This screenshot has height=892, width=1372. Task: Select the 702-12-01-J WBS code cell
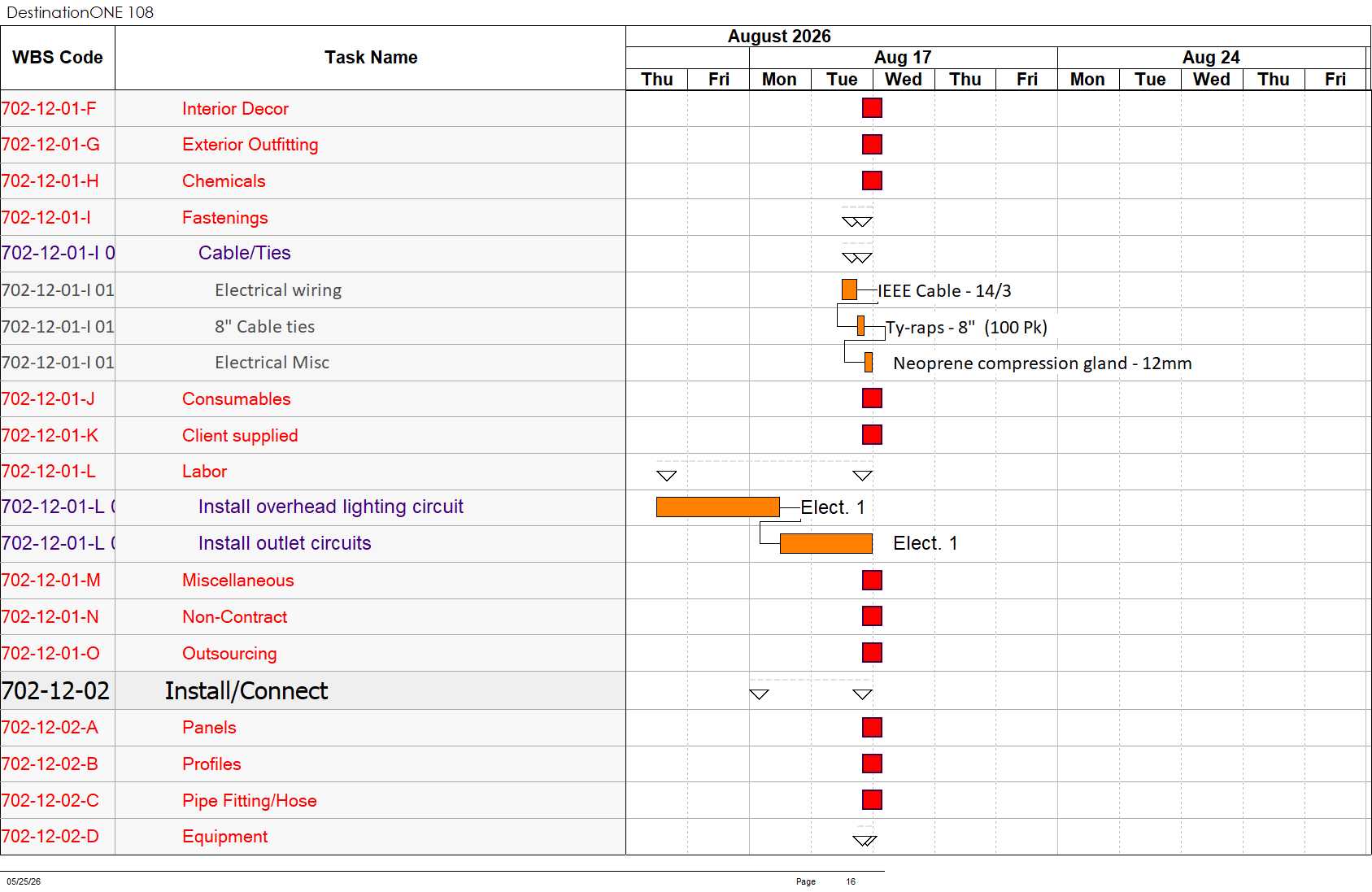click(58, 399)
